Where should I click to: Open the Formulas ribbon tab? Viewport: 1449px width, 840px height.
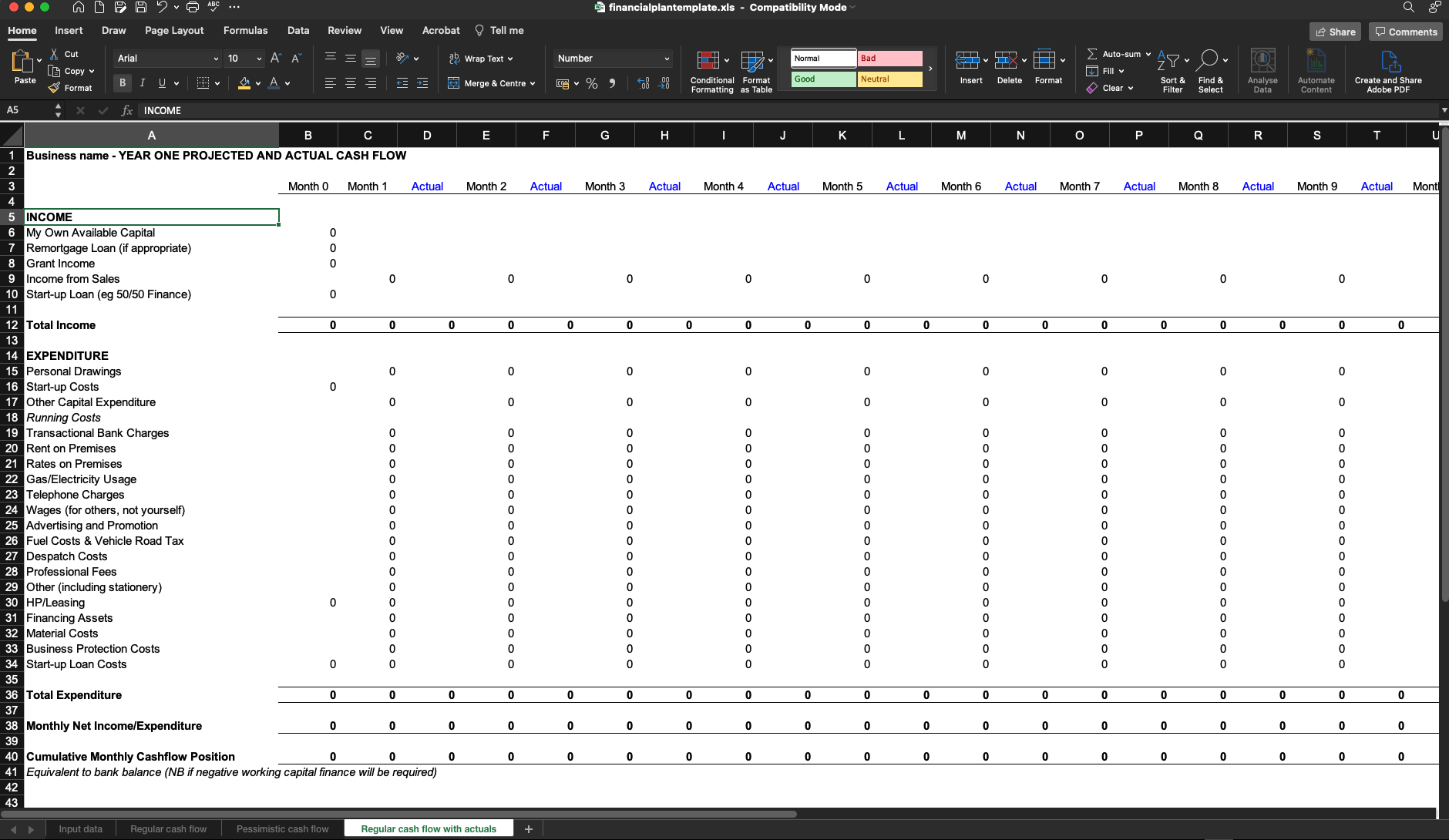[245, 31]
